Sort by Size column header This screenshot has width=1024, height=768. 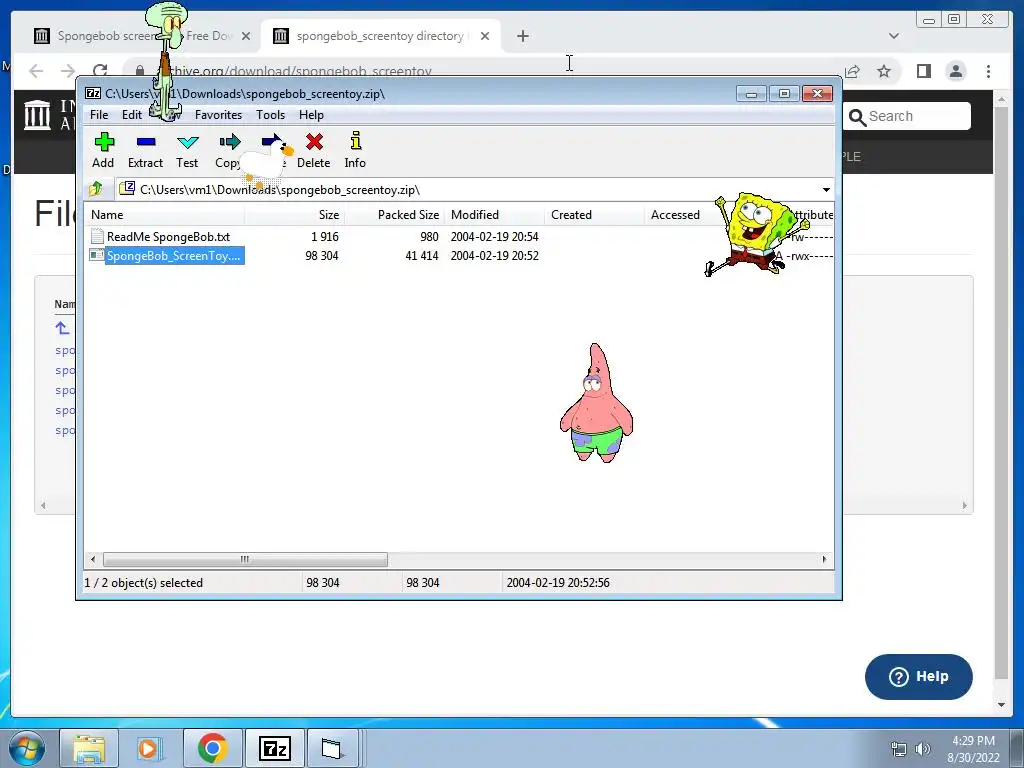pos(295,215)
